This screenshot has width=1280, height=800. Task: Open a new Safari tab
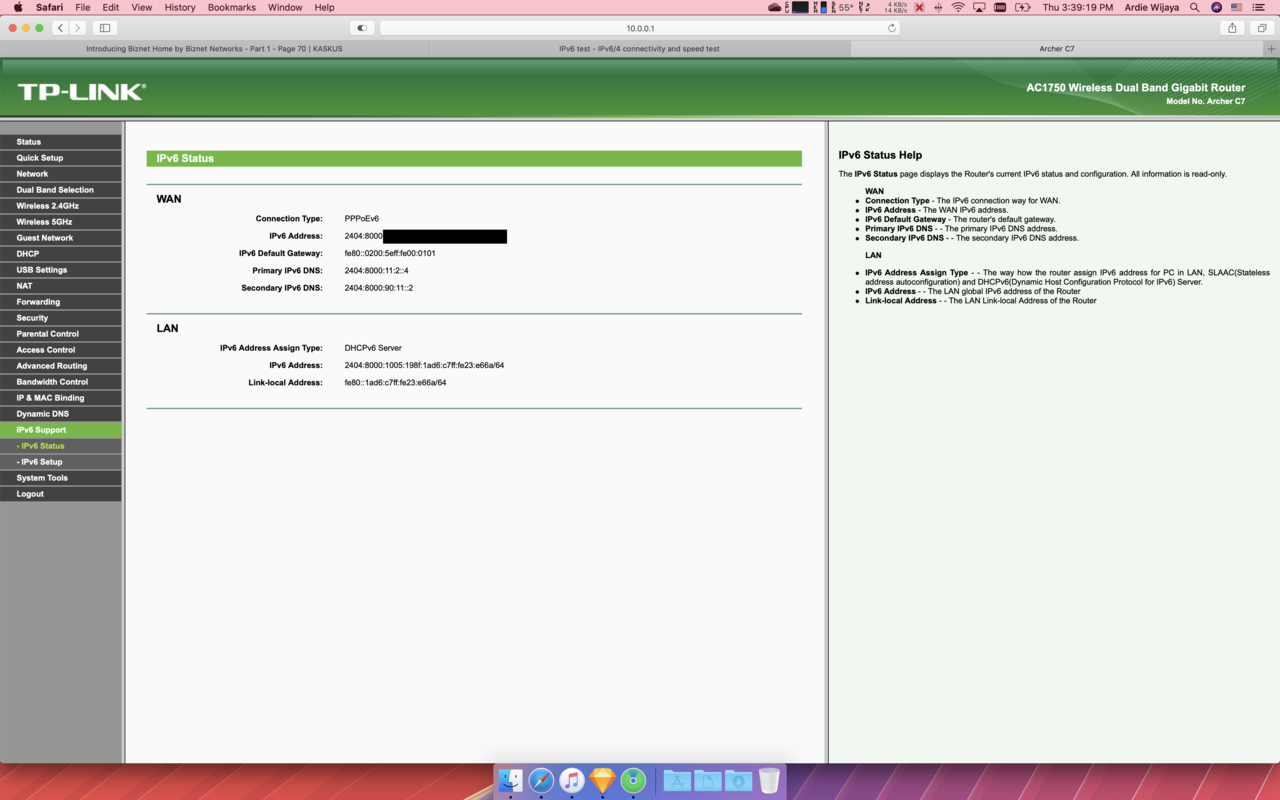[1271, 47]
